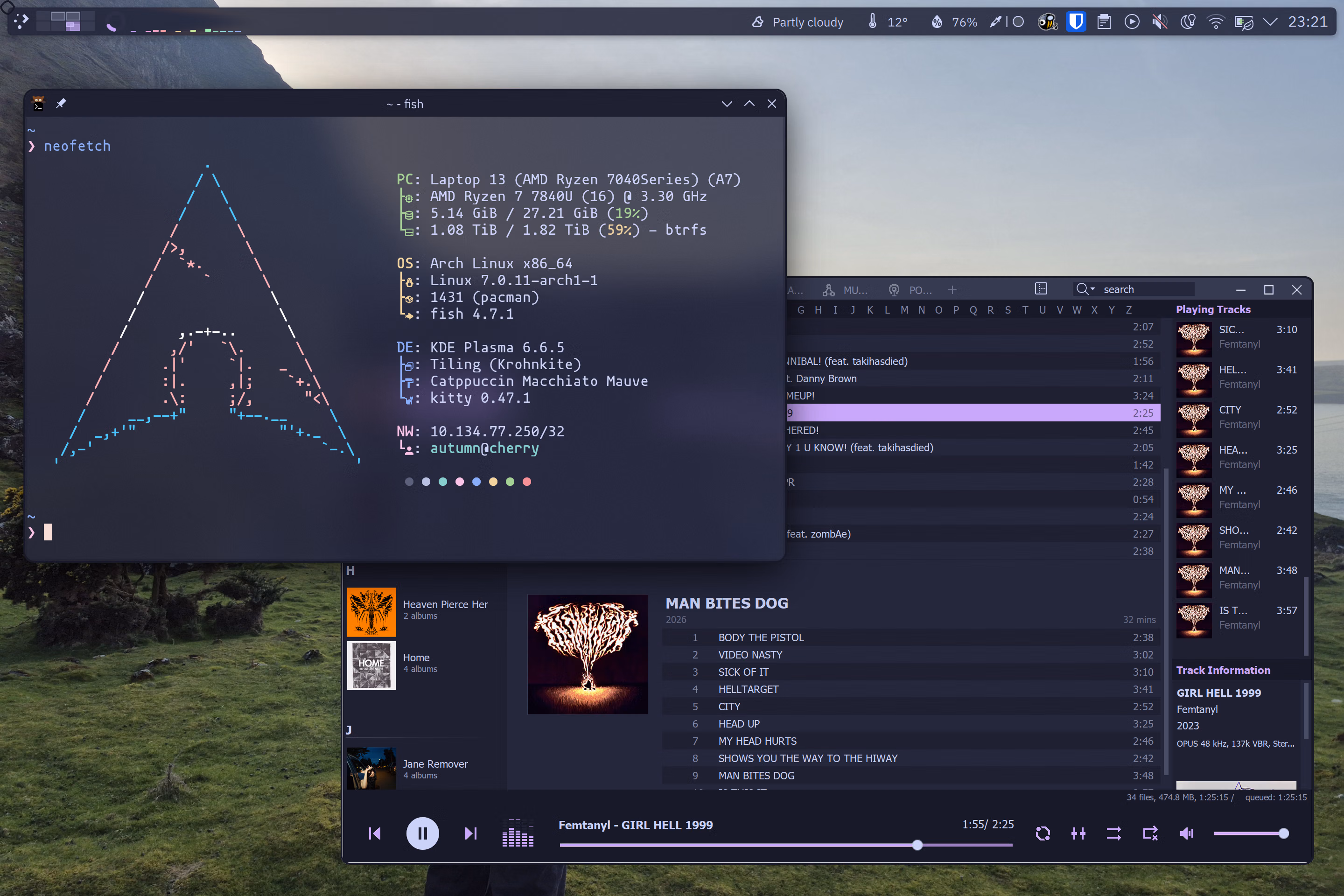Open the color picker eyedropper icon

[x=996, y=22]
